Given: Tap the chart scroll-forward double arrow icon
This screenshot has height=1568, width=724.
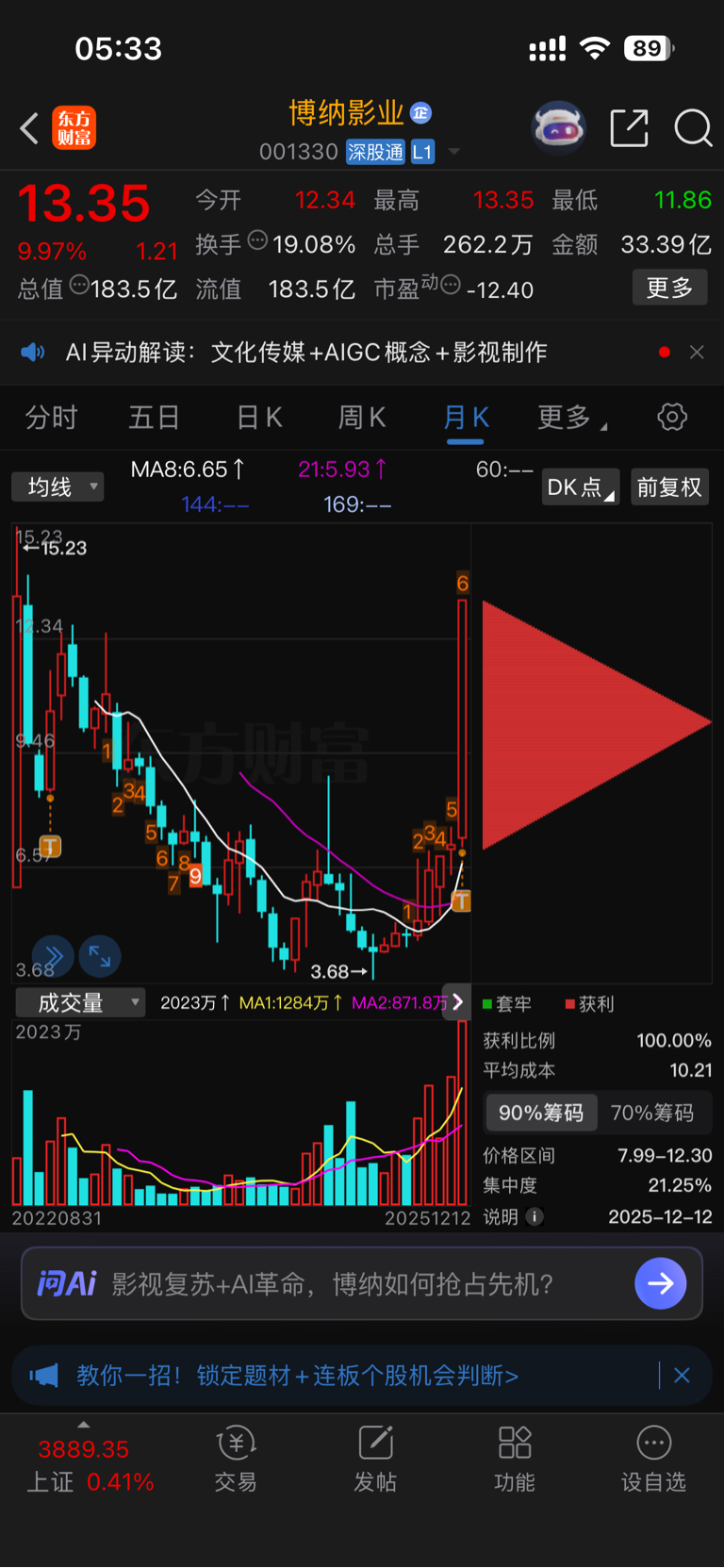Looking at the screenshot, I should pyautogui.click(x=54, y=957).
